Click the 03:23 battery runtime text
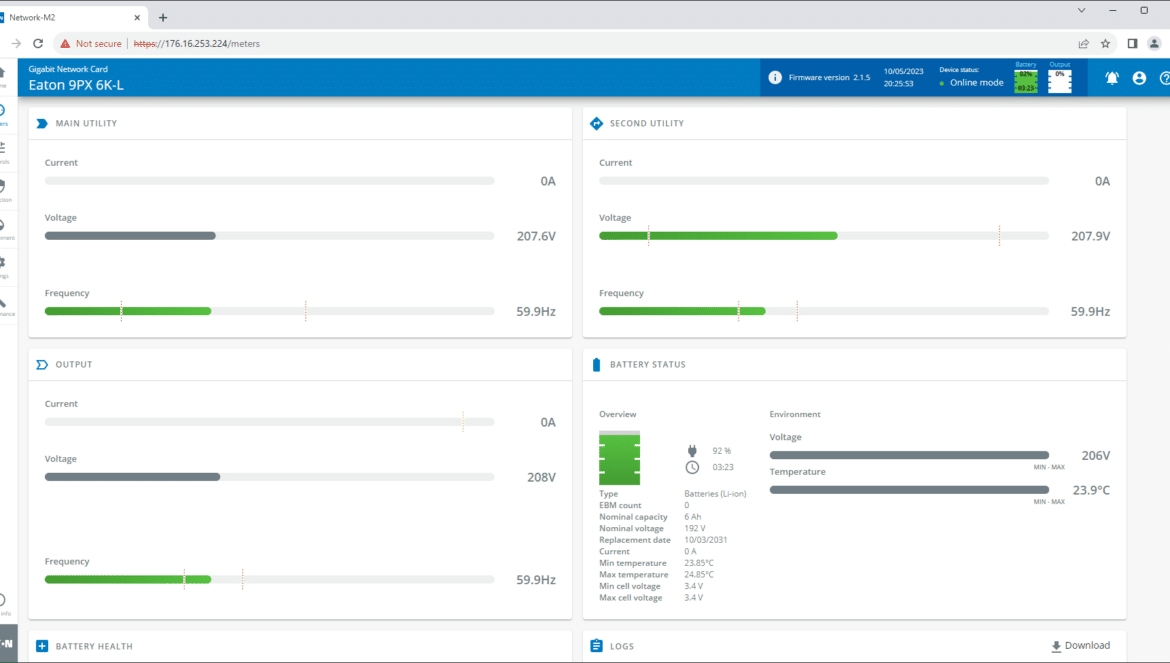Viewport: 1170px width, 663px height. point(722,468)
